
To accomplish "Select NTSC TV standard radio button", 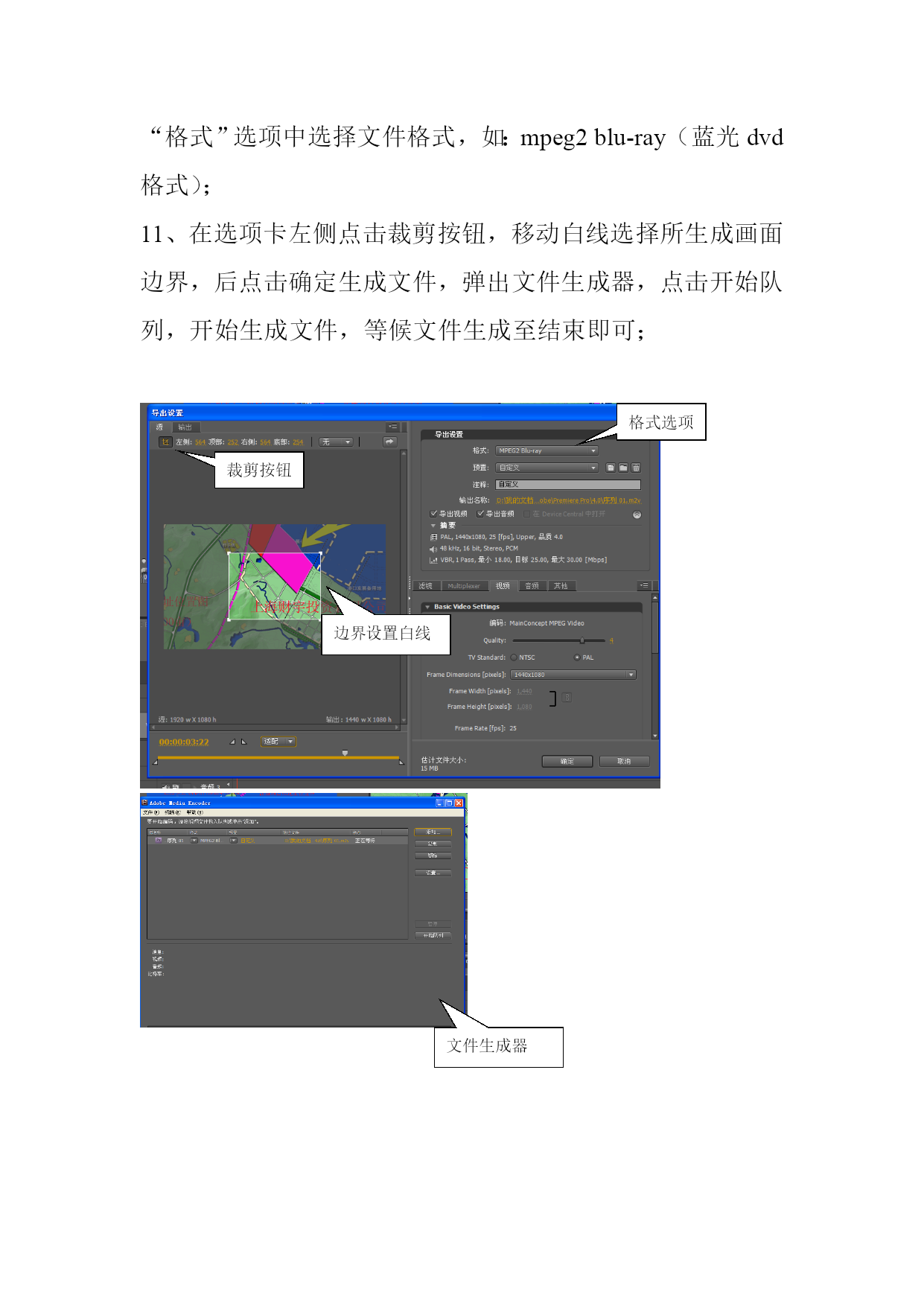I will point(514,657).
